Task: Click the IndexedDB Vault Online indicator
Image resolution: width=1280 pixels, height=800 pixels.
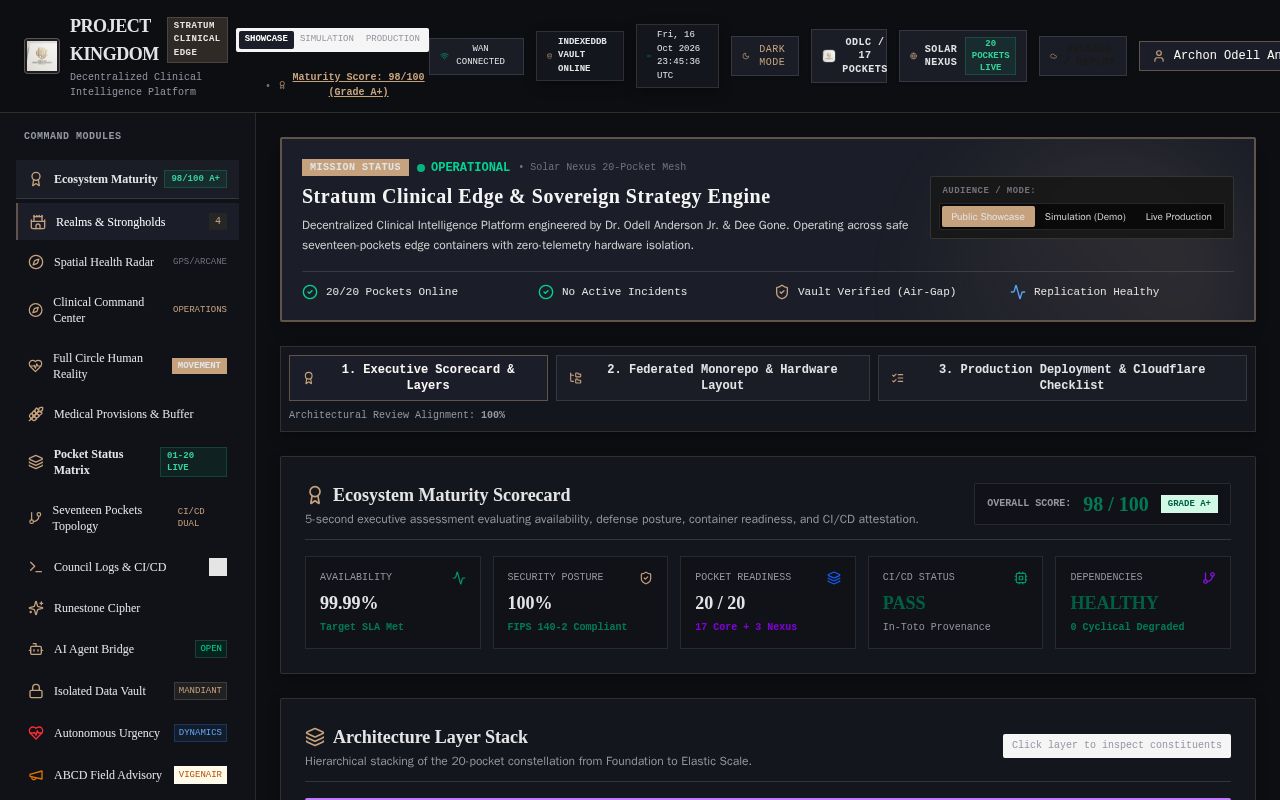Action: (x=580, y=56)
